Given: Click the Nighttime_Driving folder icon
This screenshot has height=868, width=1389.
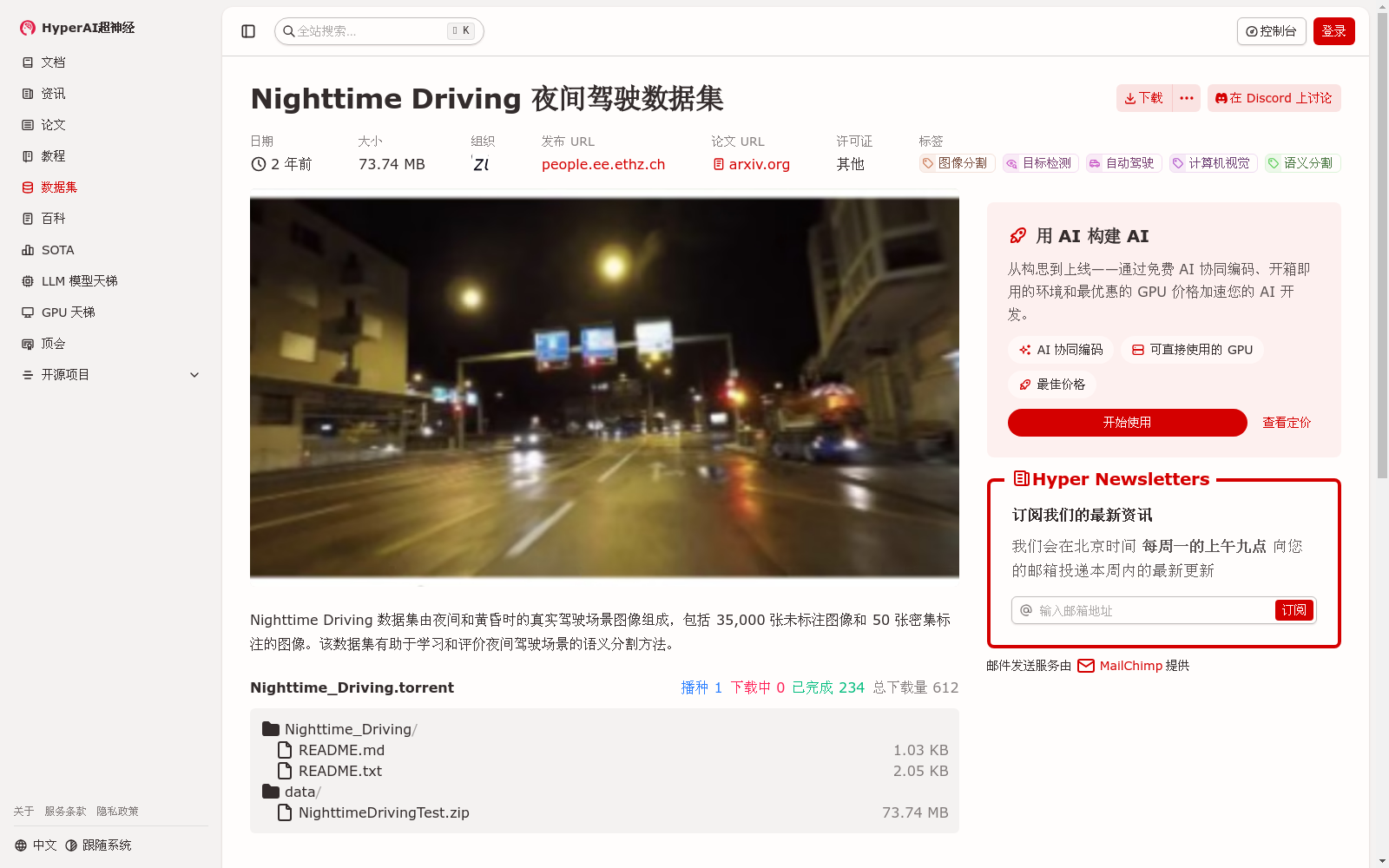Looking at the screenshot, I should 271,729.
